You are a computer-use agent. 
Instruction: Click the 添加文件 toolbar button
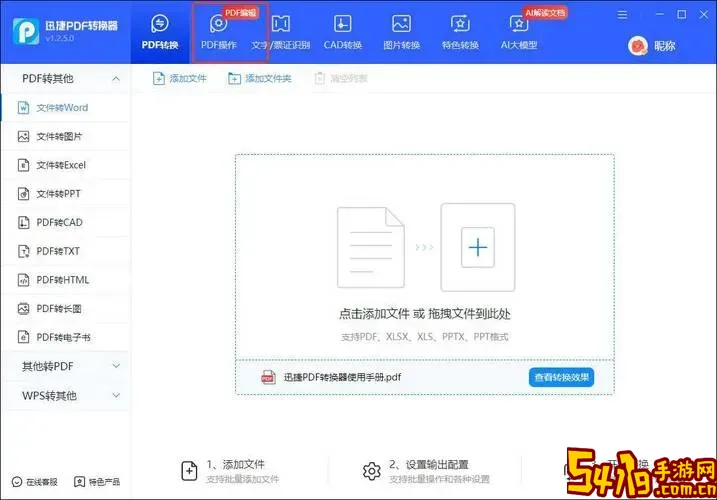(179, 79)
